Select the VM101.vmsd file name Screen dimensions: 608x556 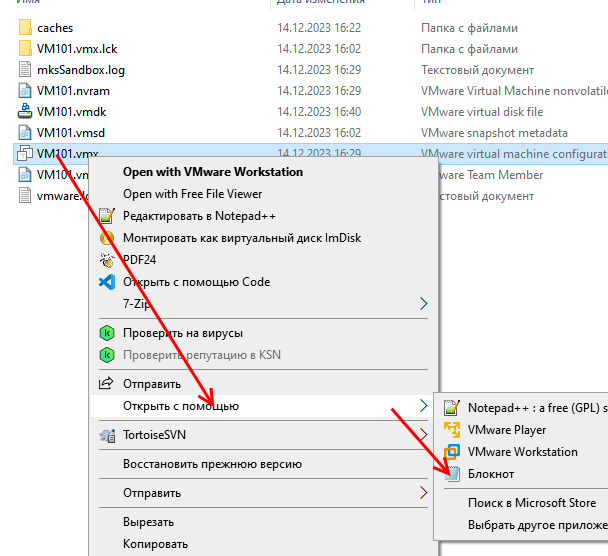(71, 133)
